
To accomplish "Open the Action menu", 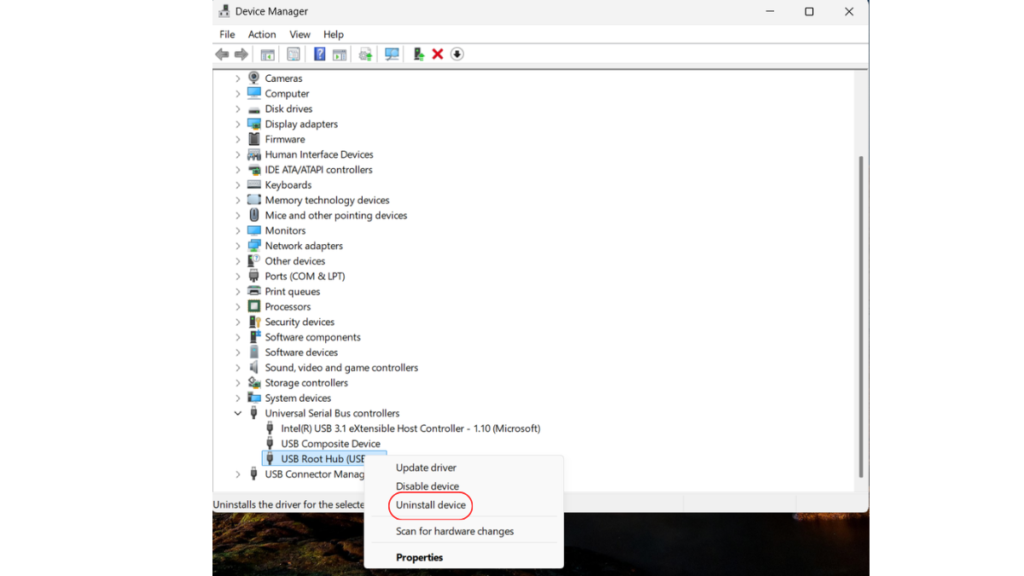I will pos(262,34).
